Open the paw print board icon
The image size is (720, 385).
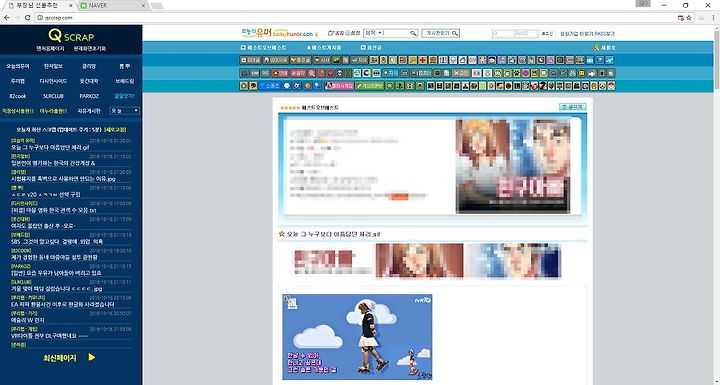(517, 73)
